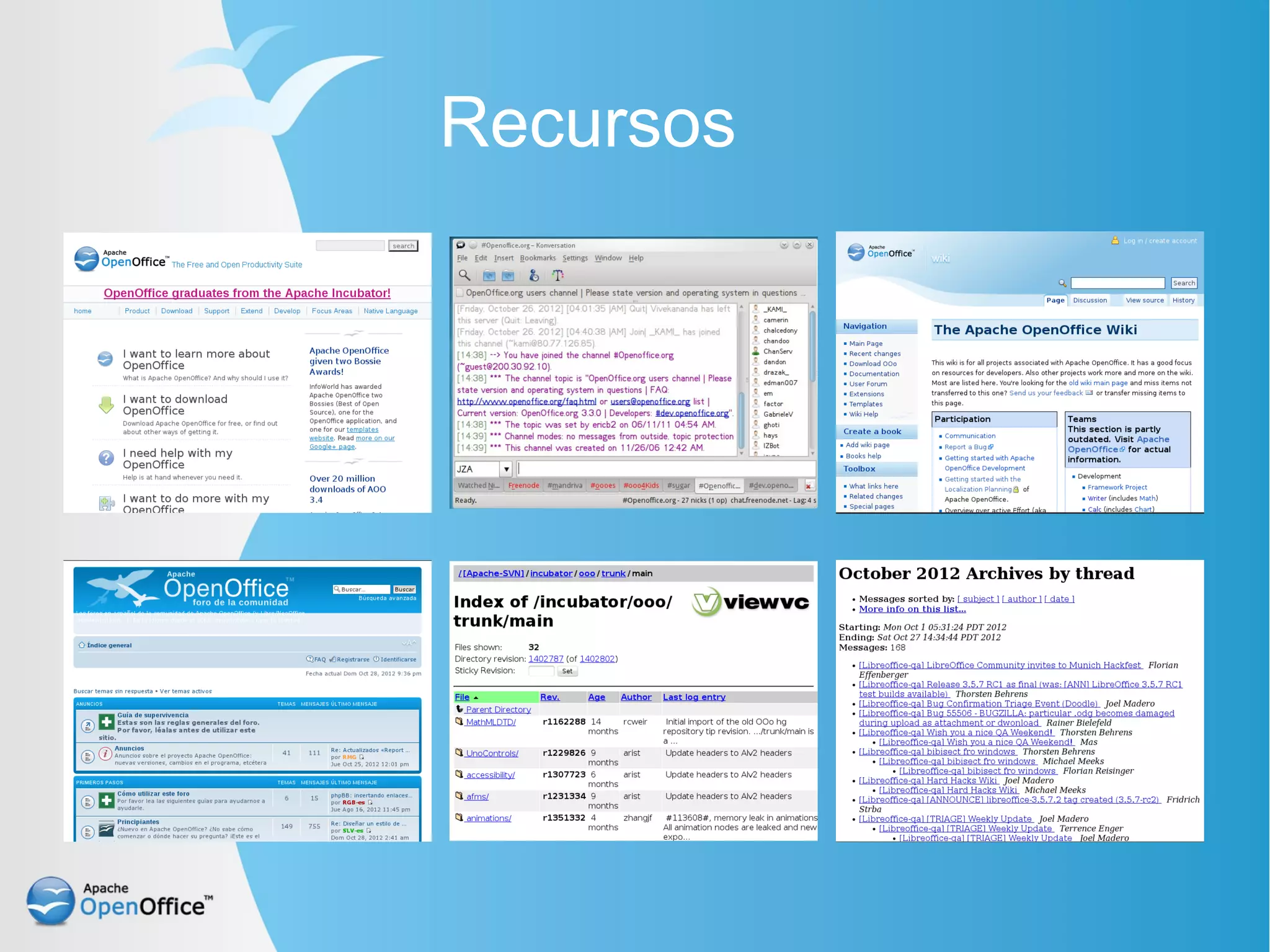Click the ViewVC logo
The width and height of the screenshot is (1270, 952).
click(750, 602)
